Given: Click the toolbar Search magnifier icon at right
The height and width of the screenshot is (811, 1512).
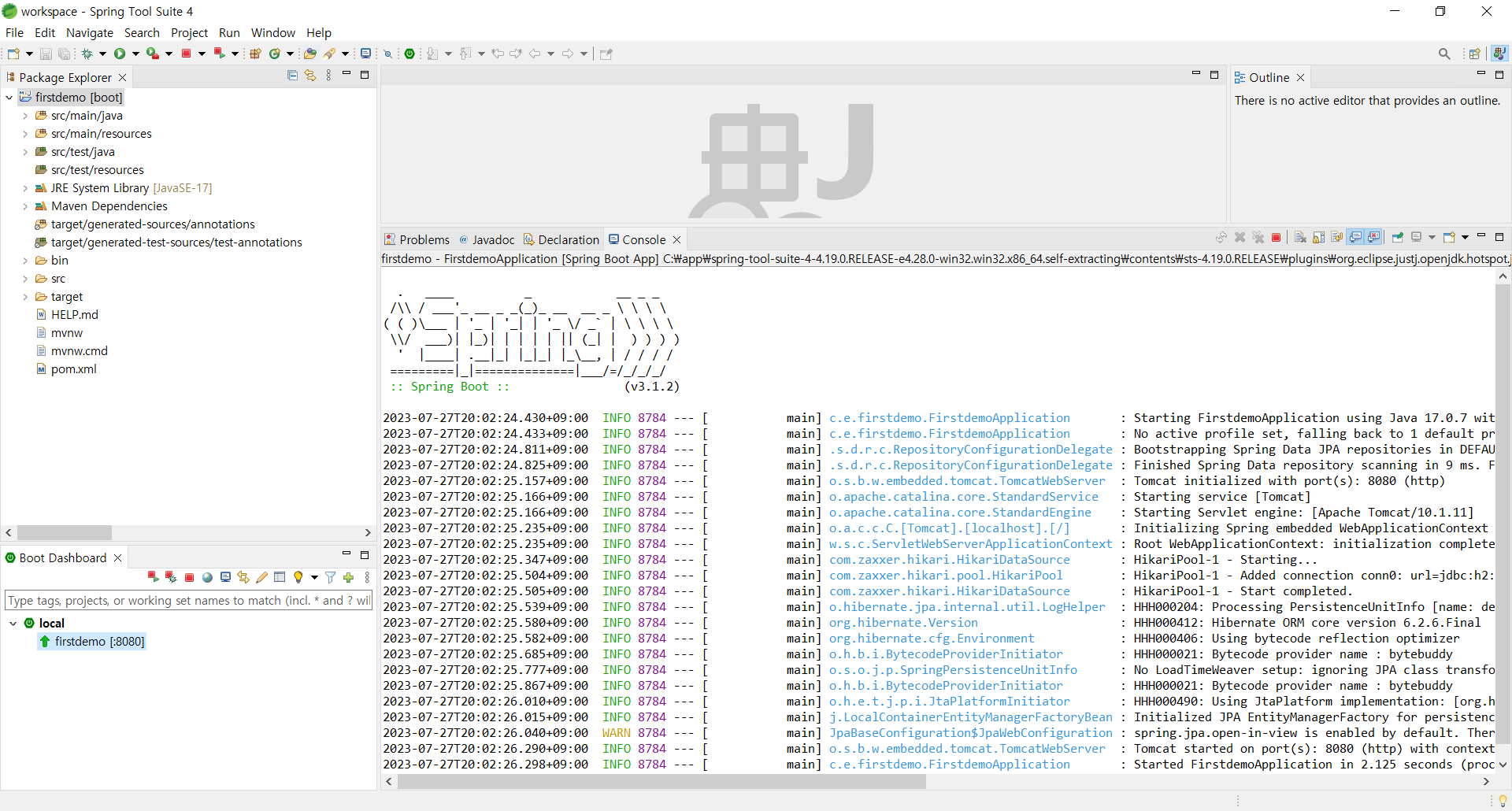Looking at the screenshot, I should [1444, 54].
